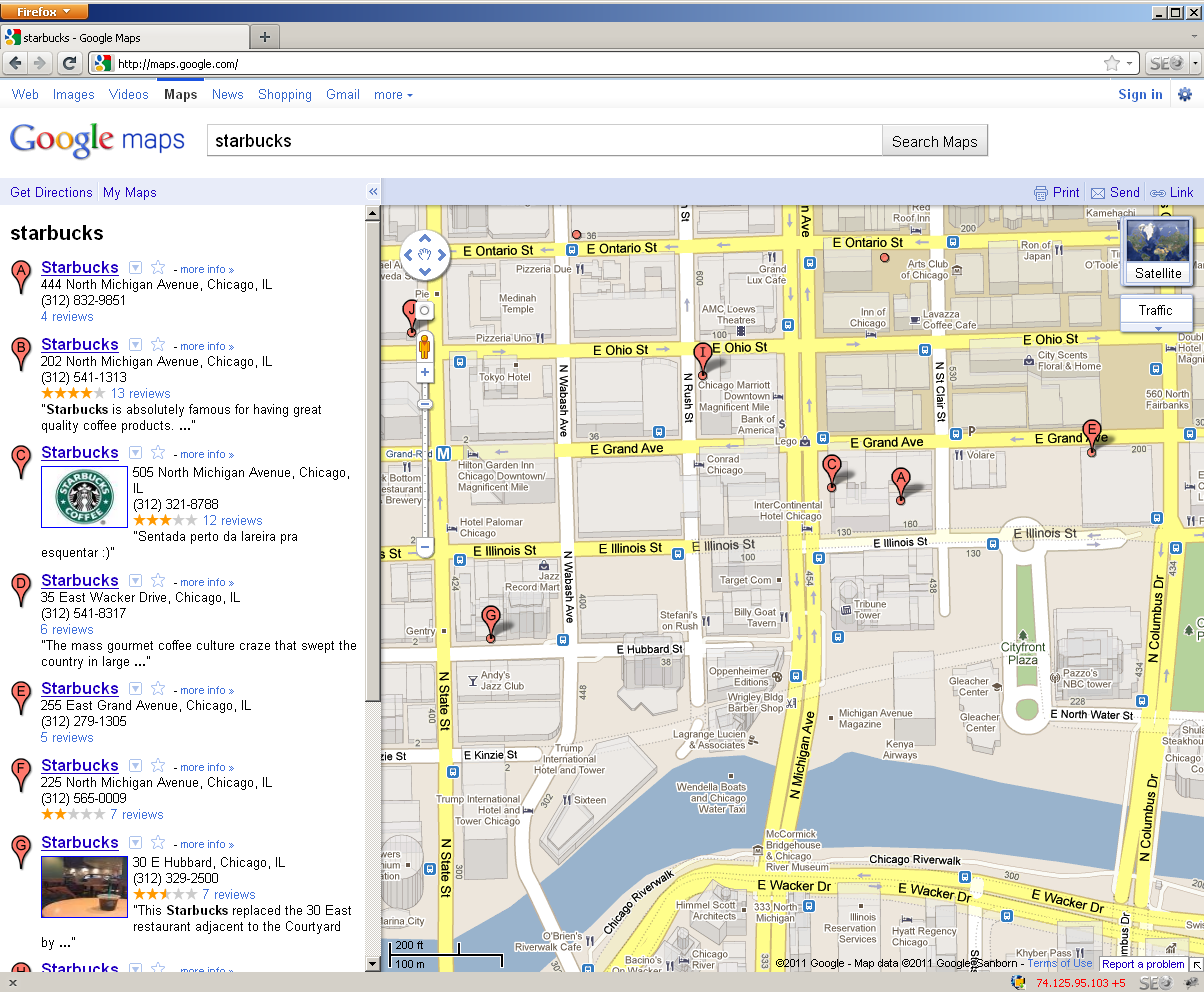Click the browser reload button

(x=69, y=64)
